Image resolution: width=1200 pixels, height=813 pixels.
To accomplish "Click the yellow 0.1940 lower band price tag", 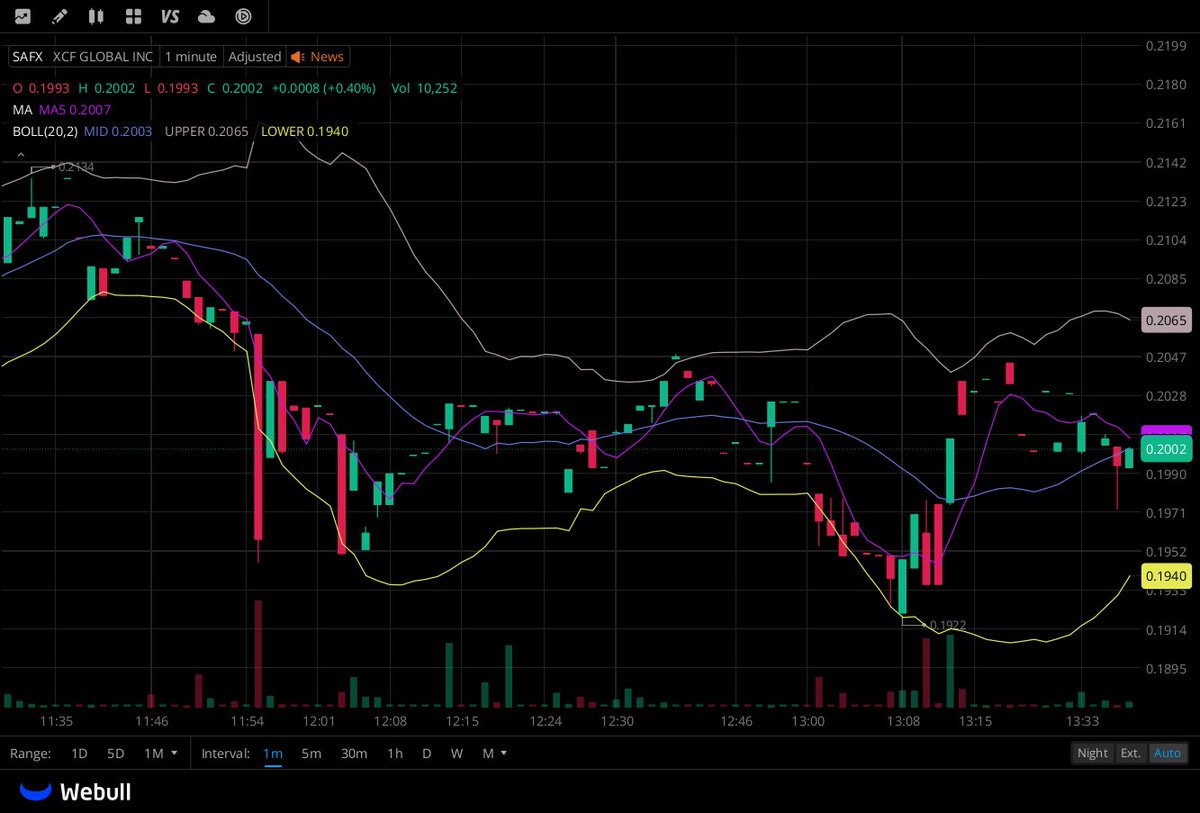I will 1166,576.
